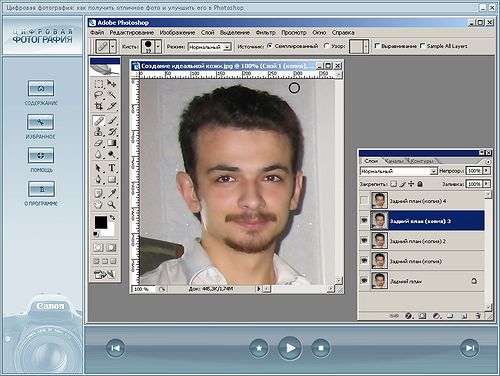The height and width of the screenshot is (376, 500).
Task: Select the Rectangular Marquee tool
Action: pos(99,83)
